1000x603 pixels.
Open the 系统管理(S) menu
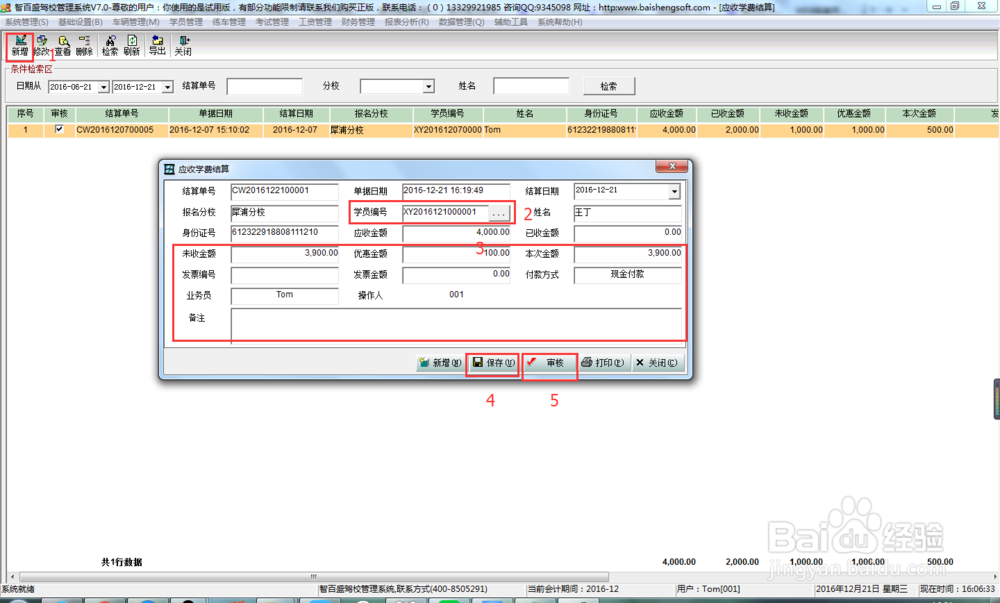click(27, 22)
